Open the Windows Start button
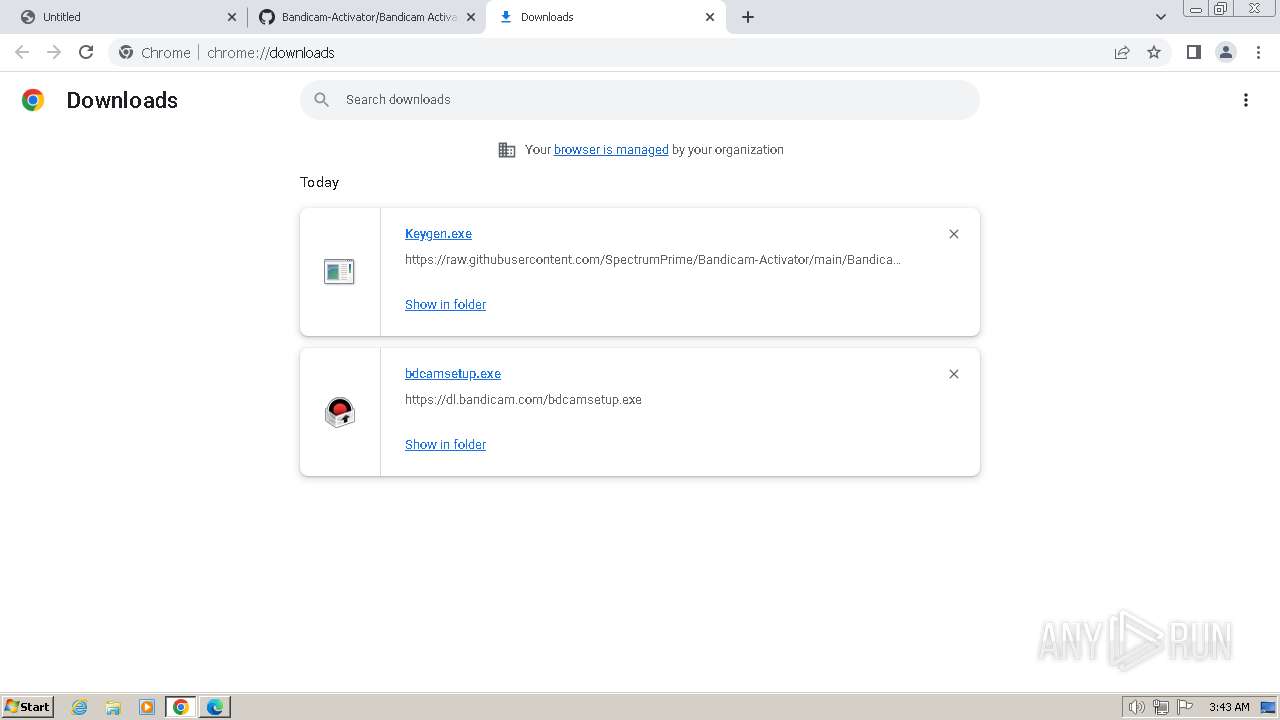1280x720 pixels. point(28,707)
